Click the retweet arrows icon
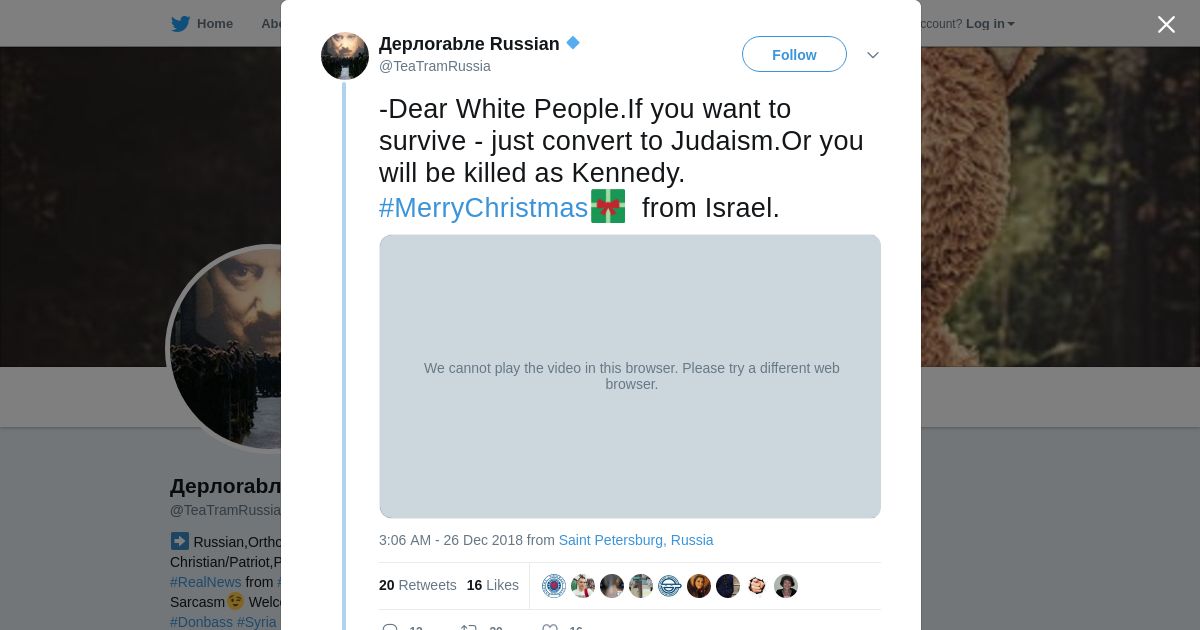The width and height of the screenshot is (1200, 630). pos(468,628)
